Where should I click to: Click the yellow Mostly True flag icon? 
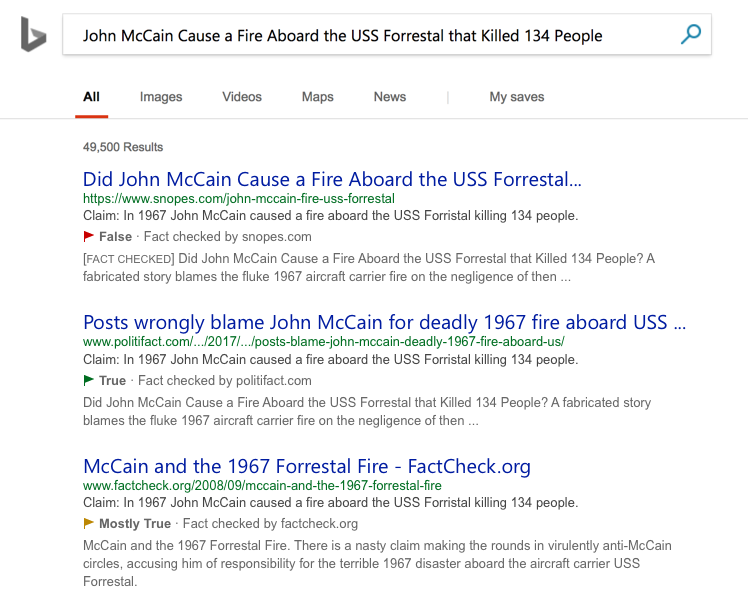(x=88, y=523)
